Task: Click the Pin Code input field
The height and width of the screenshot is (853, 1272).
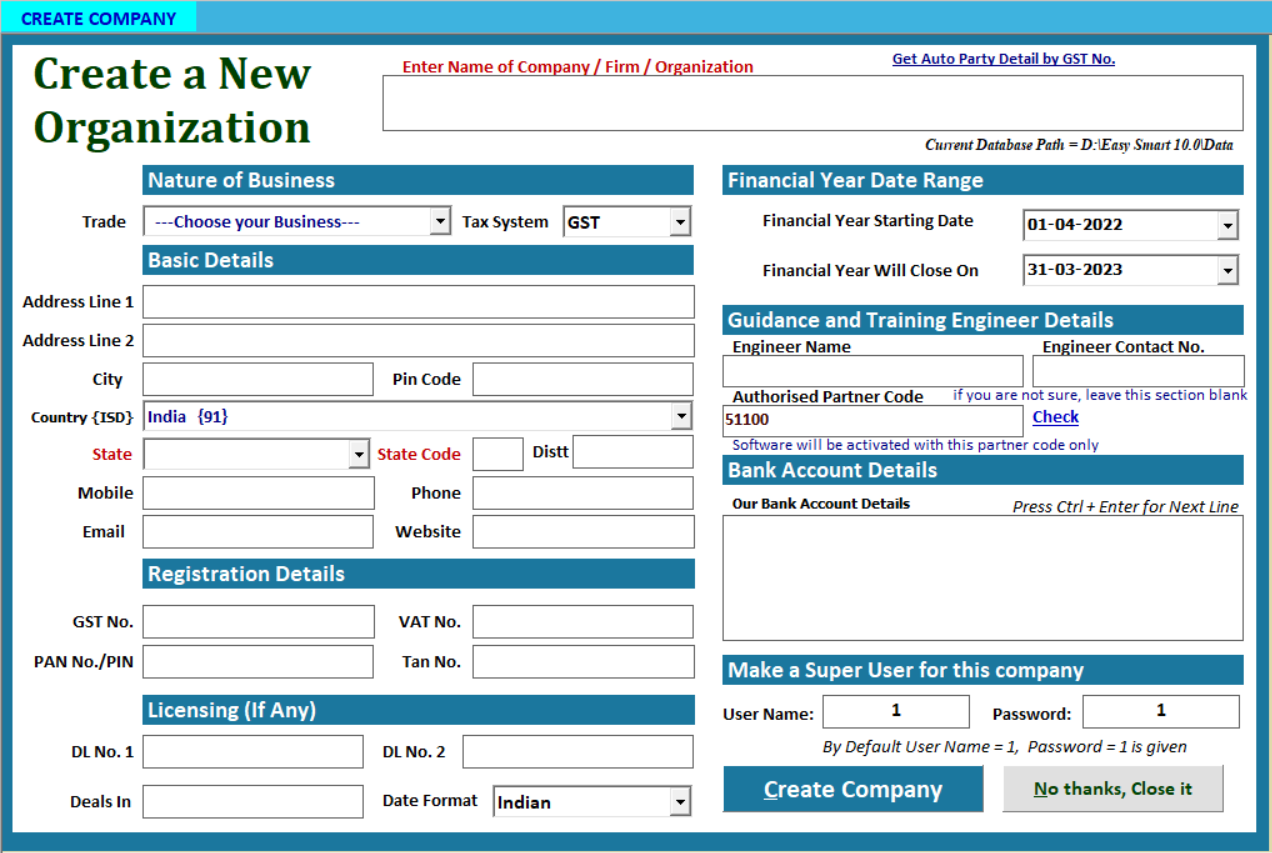Action: pyautogui.click(x=582, y=380)
